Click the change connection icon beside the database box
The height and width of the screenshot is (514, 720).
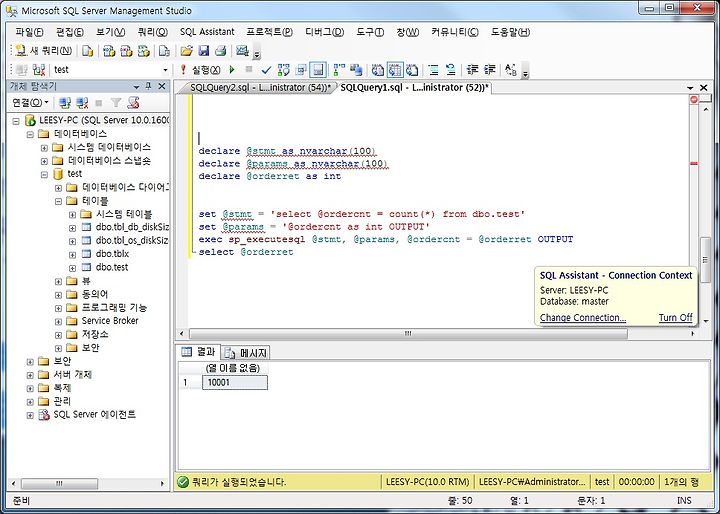[x=39, y=70]
